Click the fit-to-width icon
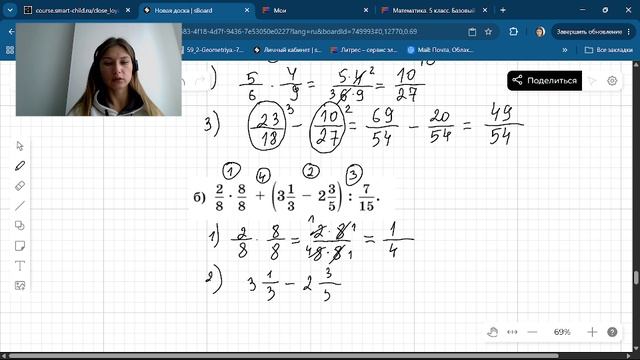 512,332
